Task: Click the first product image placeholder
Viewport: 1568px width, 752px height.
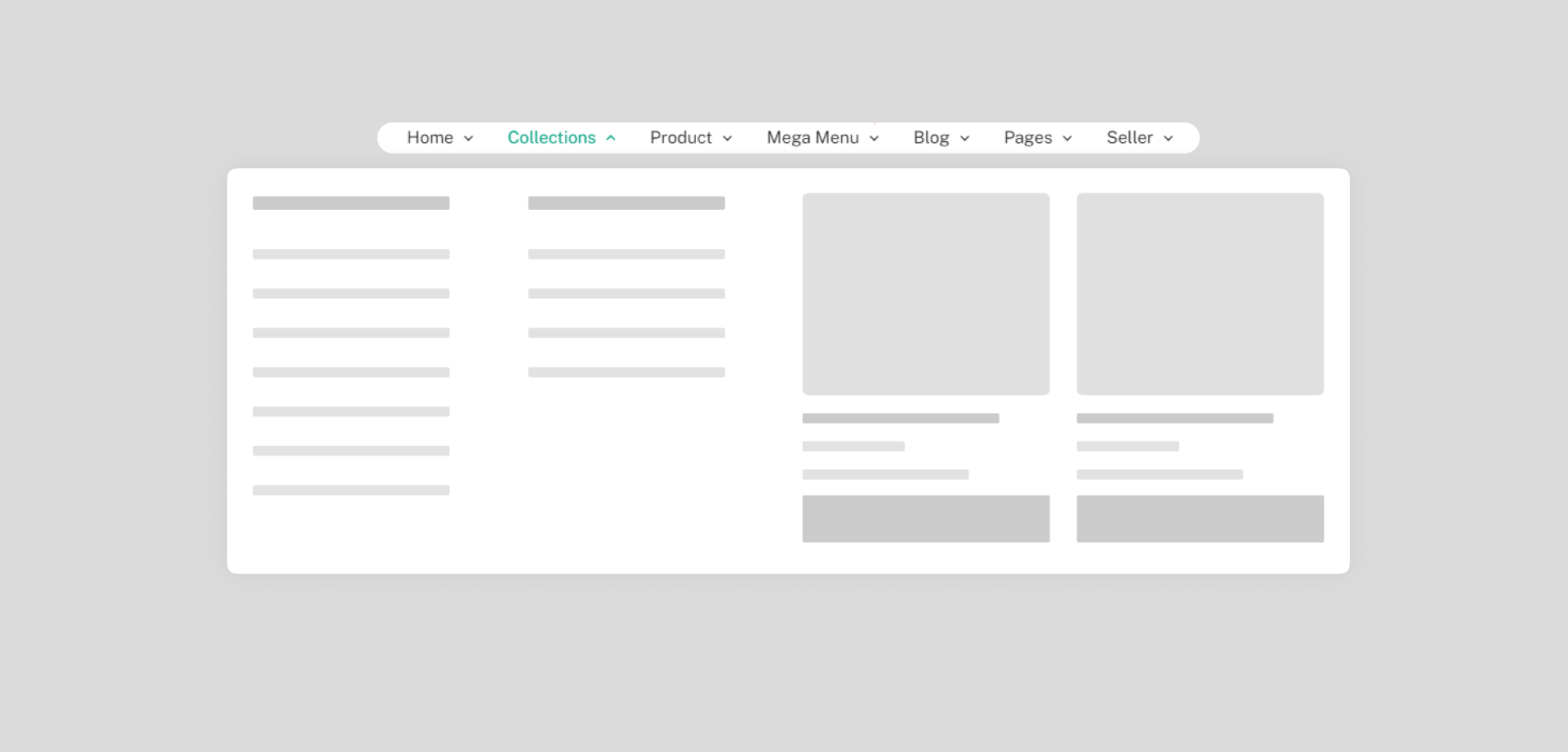Action: coord(925,294)
